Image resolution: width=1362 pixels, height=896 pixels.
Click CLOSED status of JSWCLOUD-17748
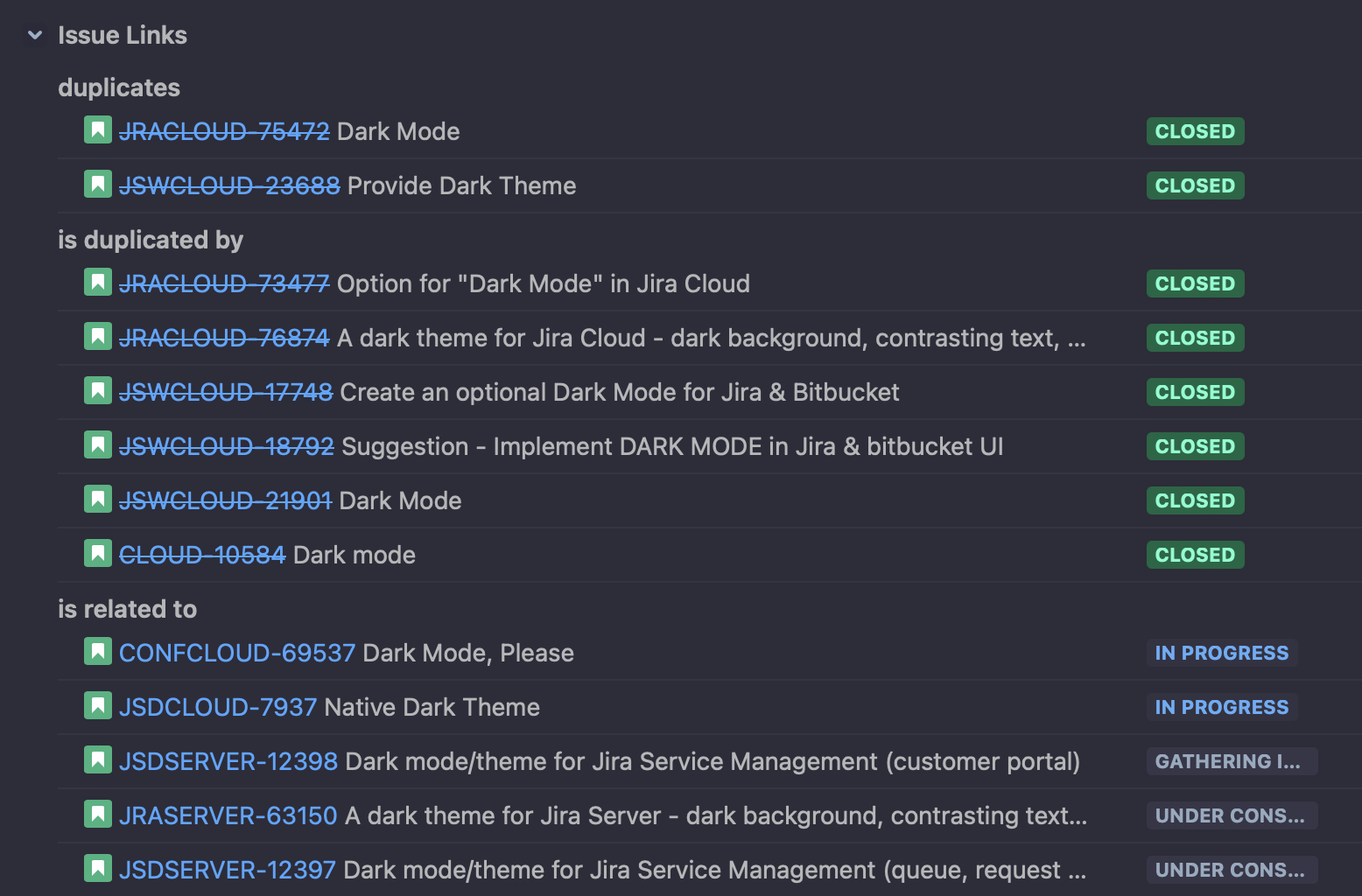[1195, 392]
